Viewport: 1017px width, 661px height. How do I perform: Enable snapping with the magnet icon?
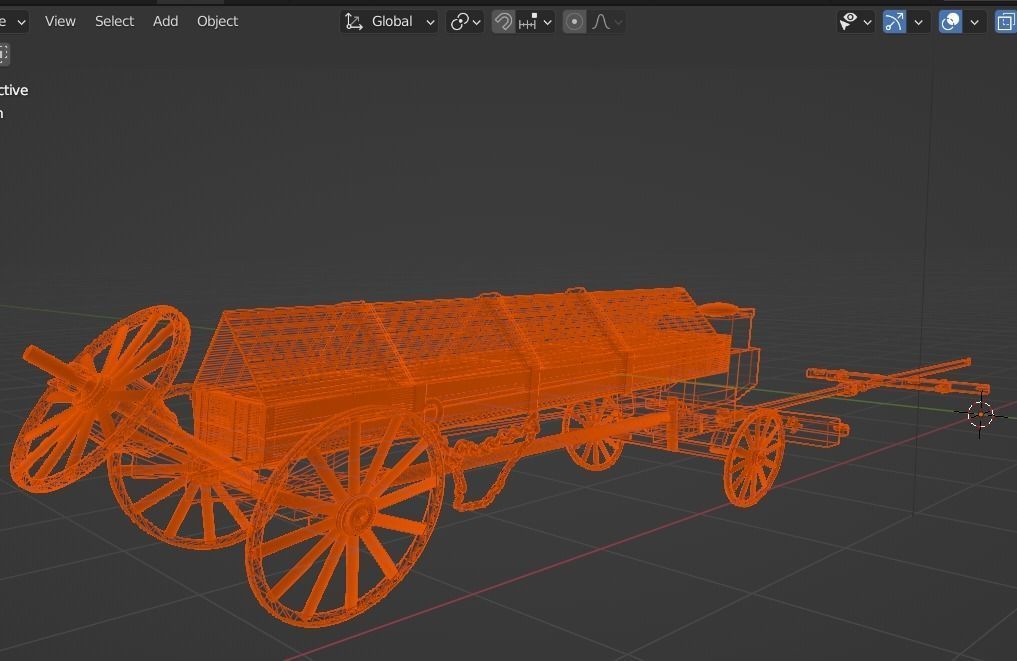503,21
